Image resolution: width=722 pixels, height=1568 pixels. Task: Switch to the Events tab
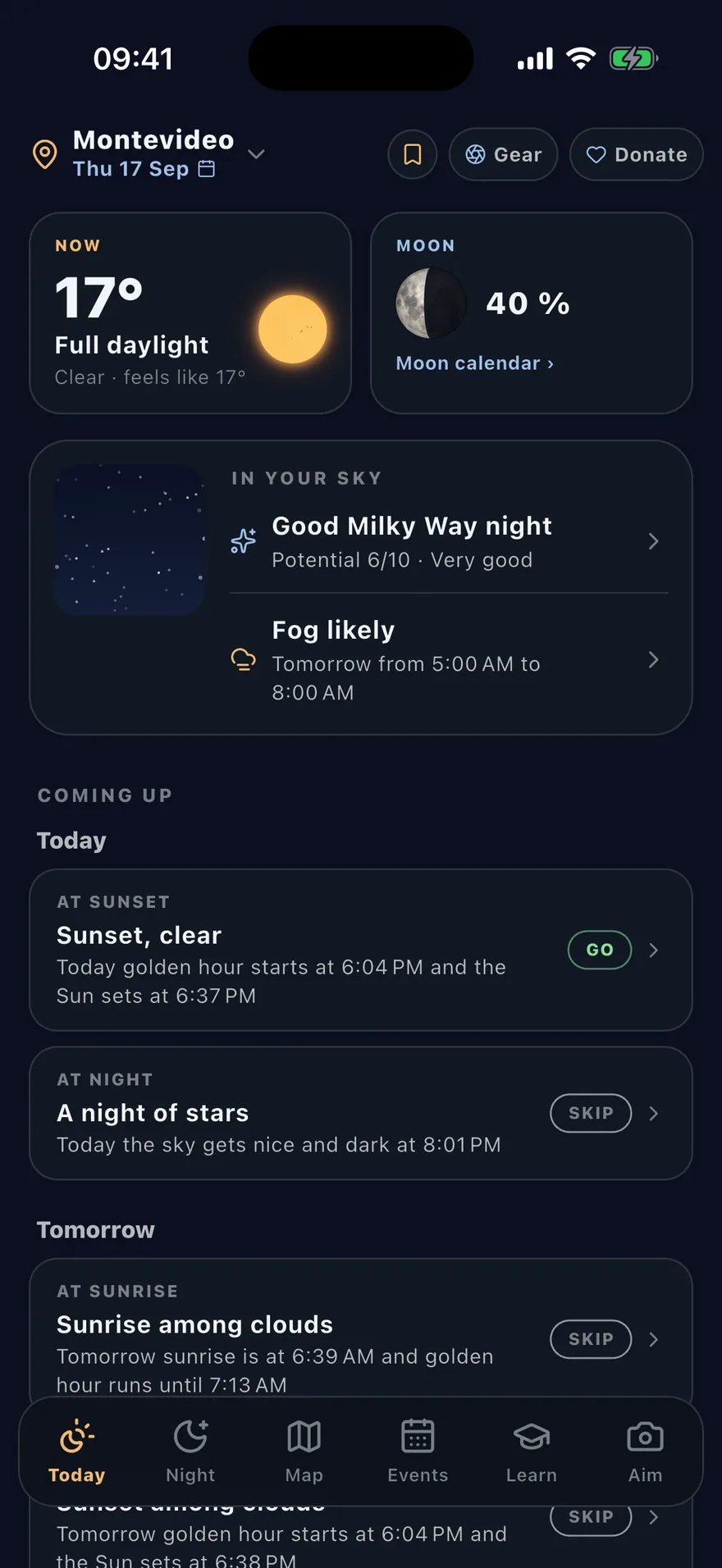pos(418,1452)
